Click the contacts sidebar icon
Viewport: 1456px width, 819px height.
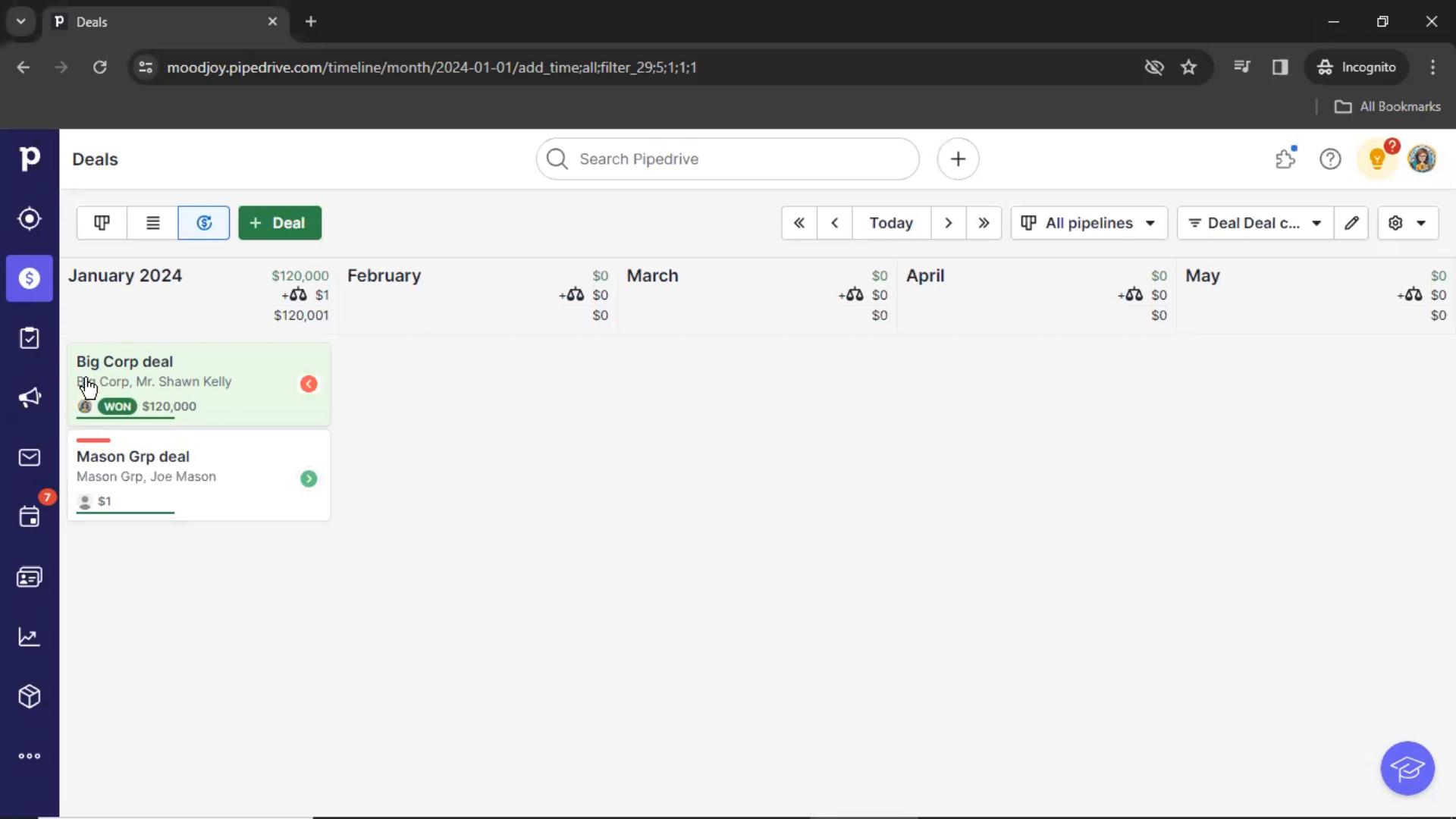[29, 576]
